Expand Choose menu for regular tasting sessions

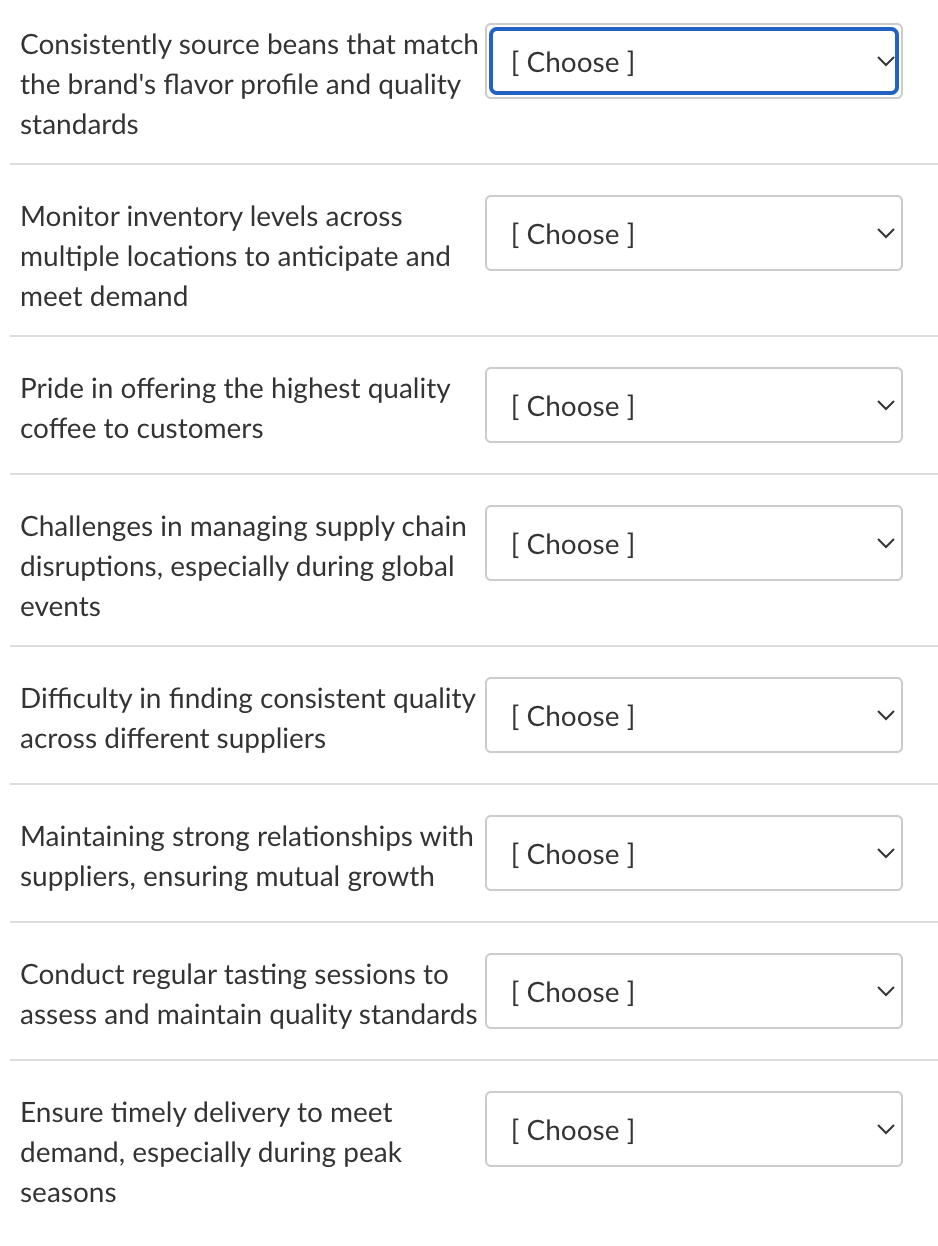point(693,992)
